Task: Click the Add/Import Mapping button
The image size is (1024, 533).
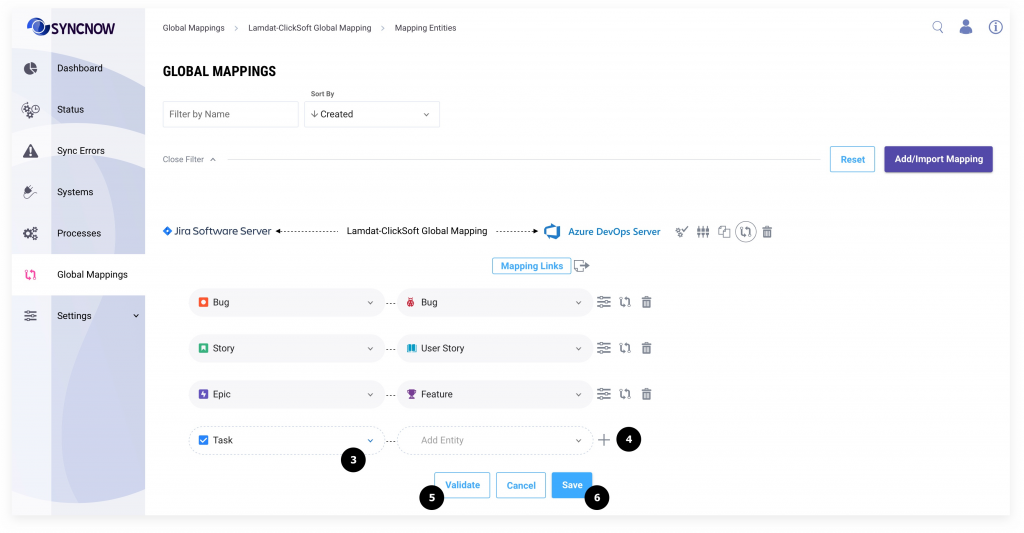Action: pos(938,159)
